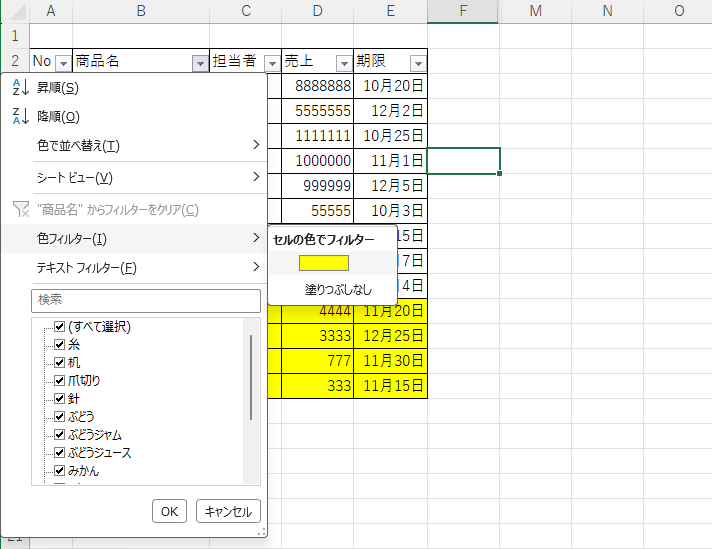Pick the yellow cell color filter swatch
Viewport: 712px width, 549px height.
click(x=324, y=263)
